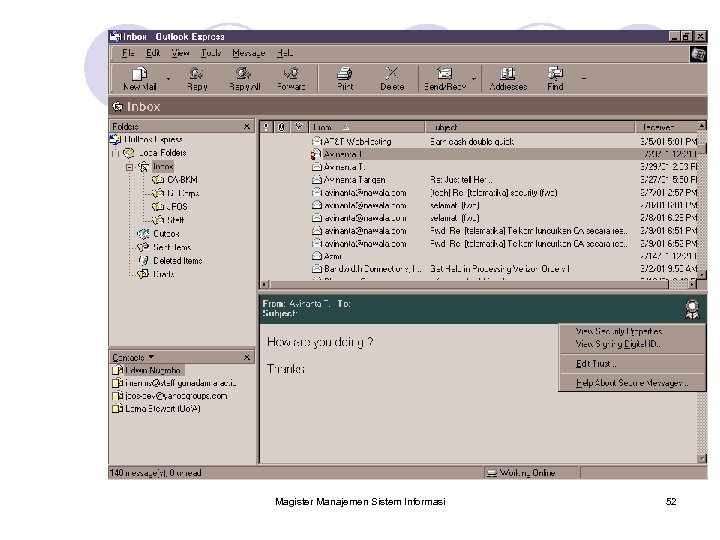The image size is (720, 540).
Task: Select the AT&T WebHosting message
Action: [x=479, y=141]
